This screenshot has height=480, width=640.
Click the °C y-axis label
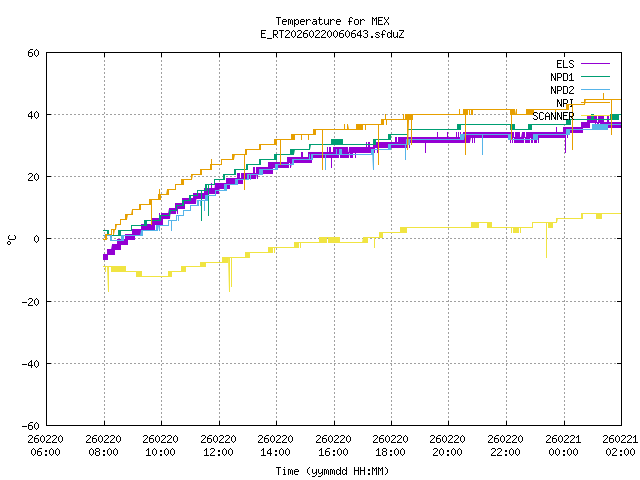click(x=11, y=239)
